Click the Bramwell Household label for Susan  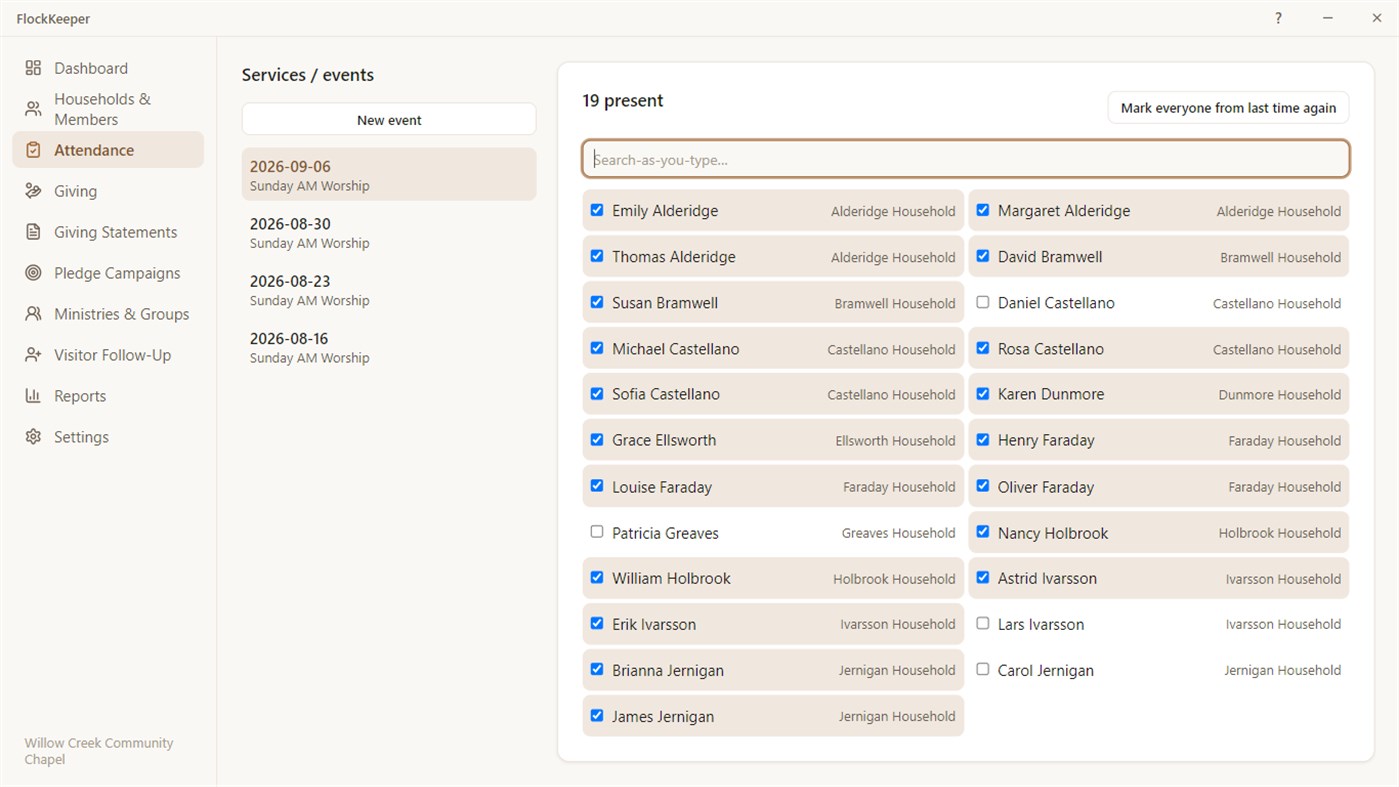coord(895,303)
